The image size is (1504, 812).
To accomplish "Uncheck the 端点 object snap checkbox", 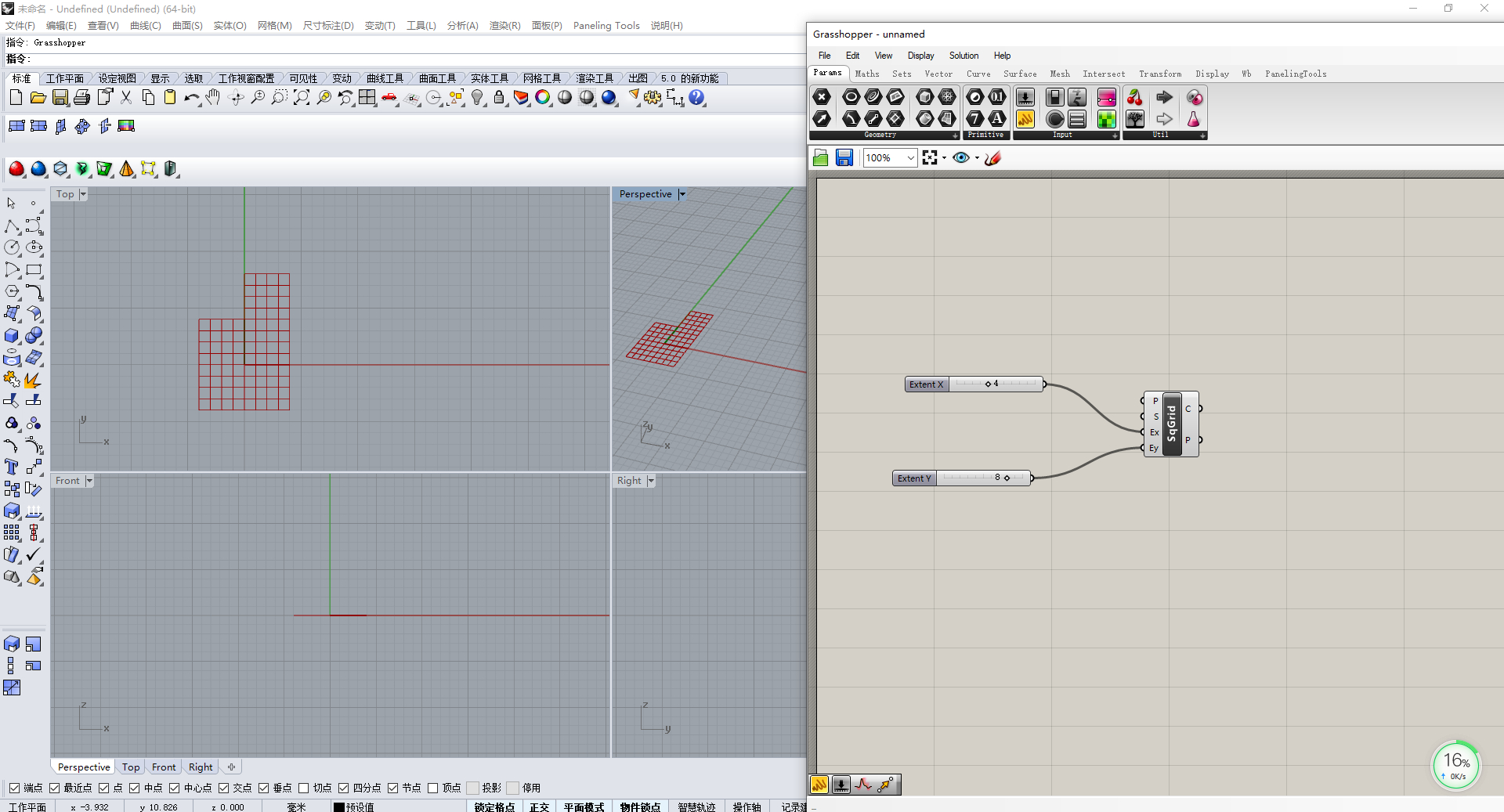I will coord(14,788).
